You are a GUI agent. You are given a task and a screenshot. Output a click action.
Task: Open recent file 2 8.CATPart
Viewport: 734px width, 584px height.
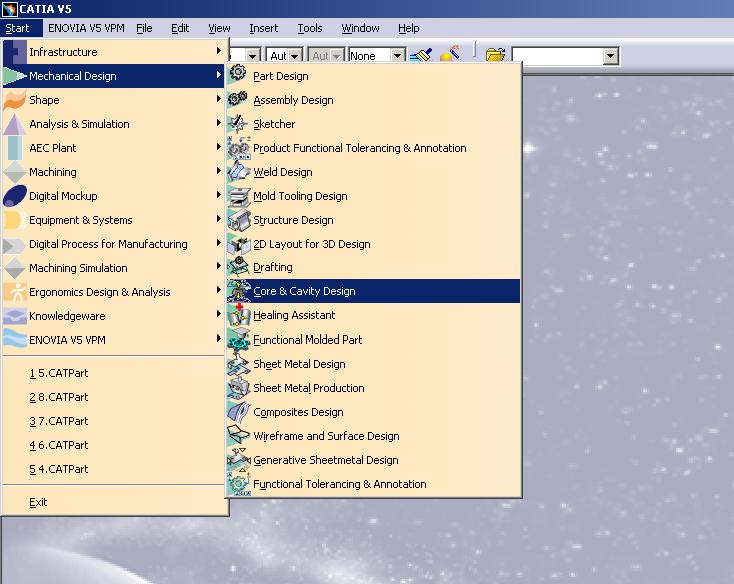tap(114, 397)
